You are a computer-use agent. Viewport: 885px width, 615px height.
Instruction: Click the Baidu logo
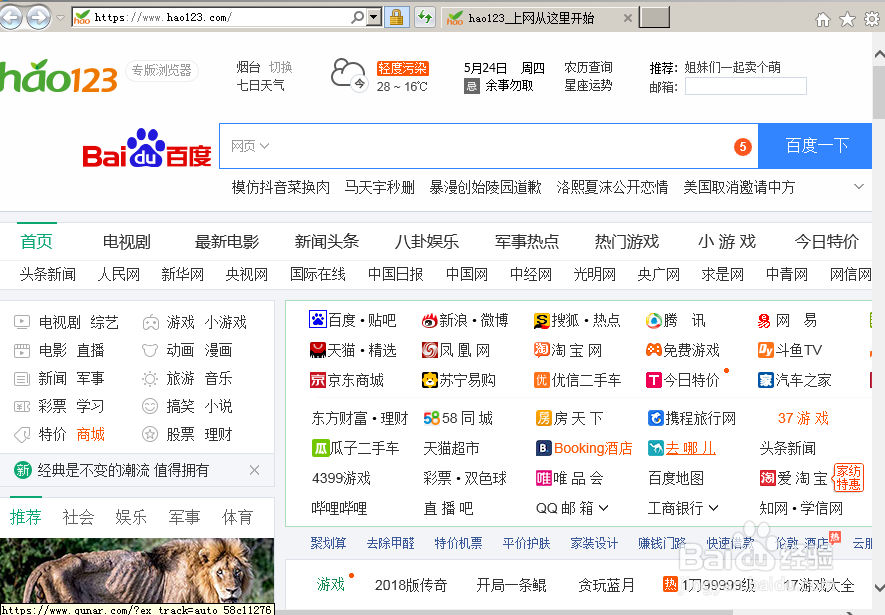point(147,148)
